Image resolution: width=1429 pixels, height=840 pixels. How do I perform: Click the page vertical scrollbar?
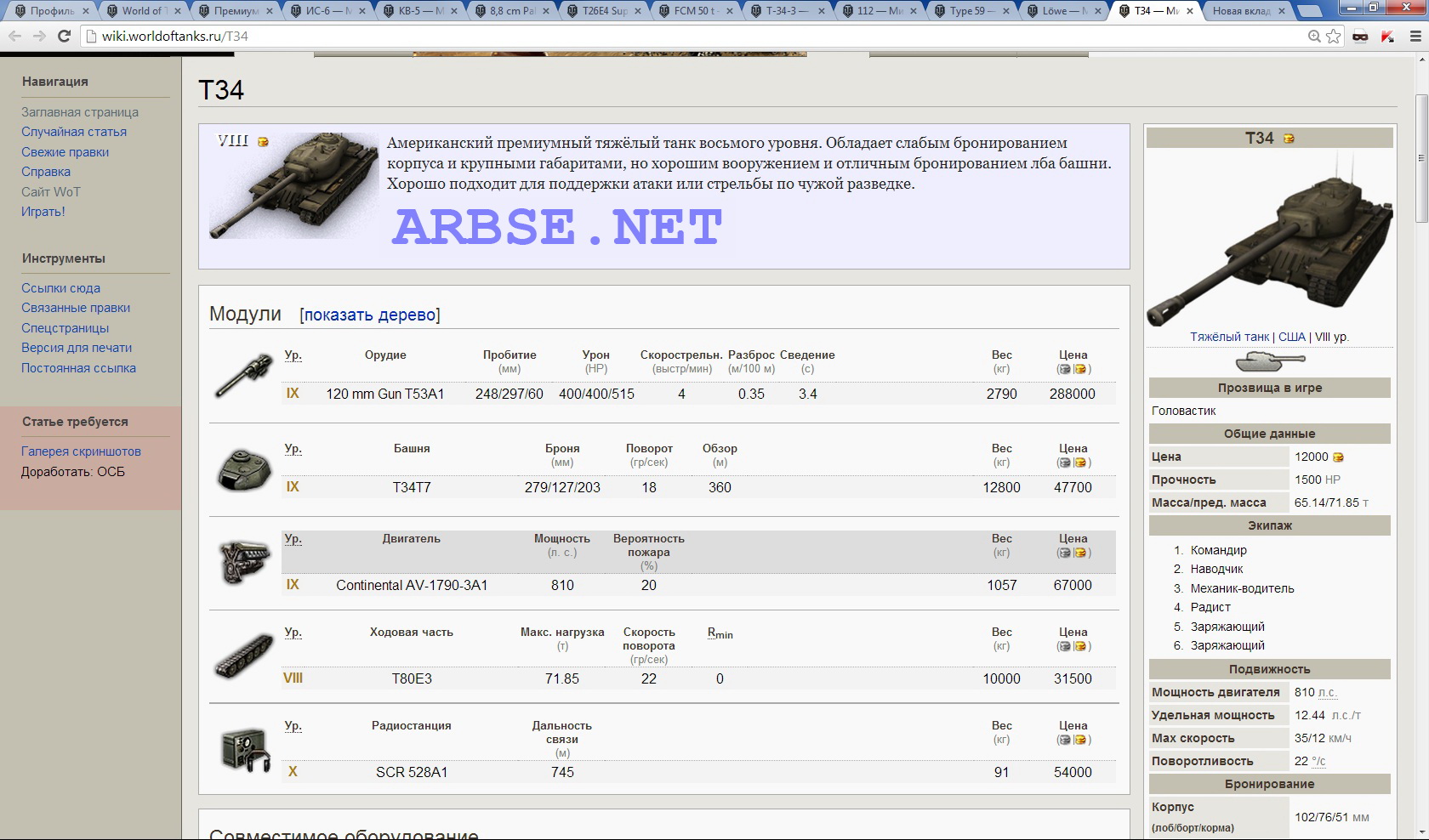pyautogui.click(x=1420, y=446)
